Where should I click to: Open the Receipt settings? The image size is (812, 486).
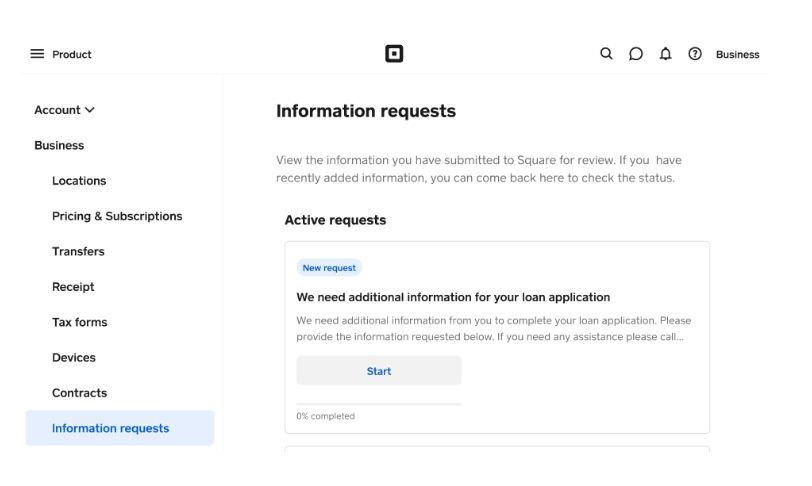point(73,287)
